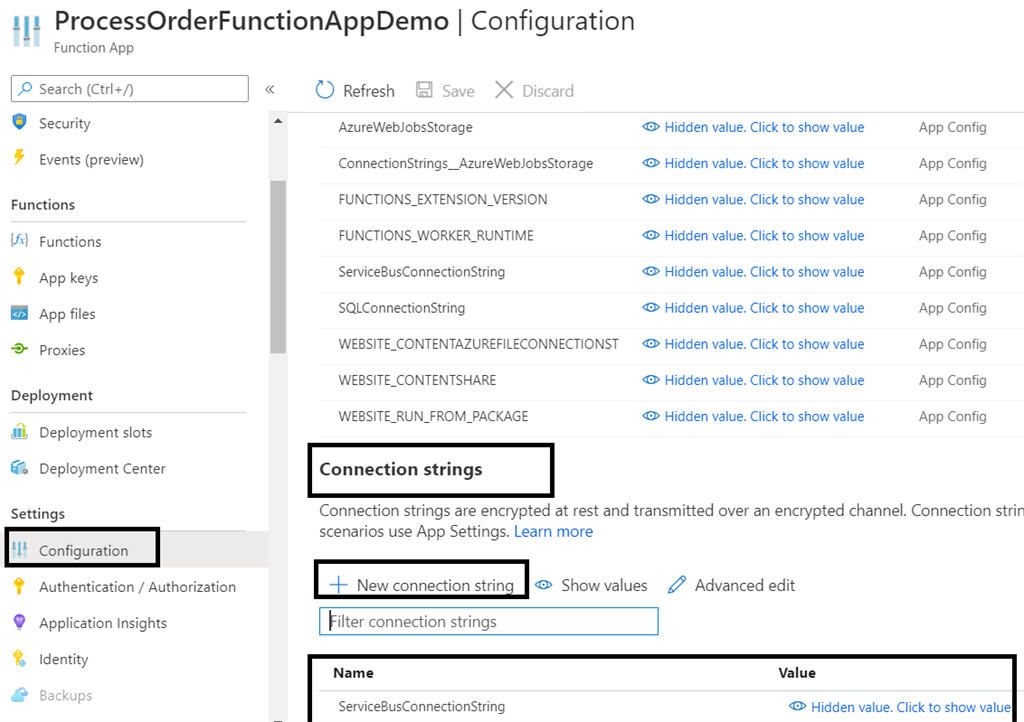Click the Discard X icon

pos(504,89)
